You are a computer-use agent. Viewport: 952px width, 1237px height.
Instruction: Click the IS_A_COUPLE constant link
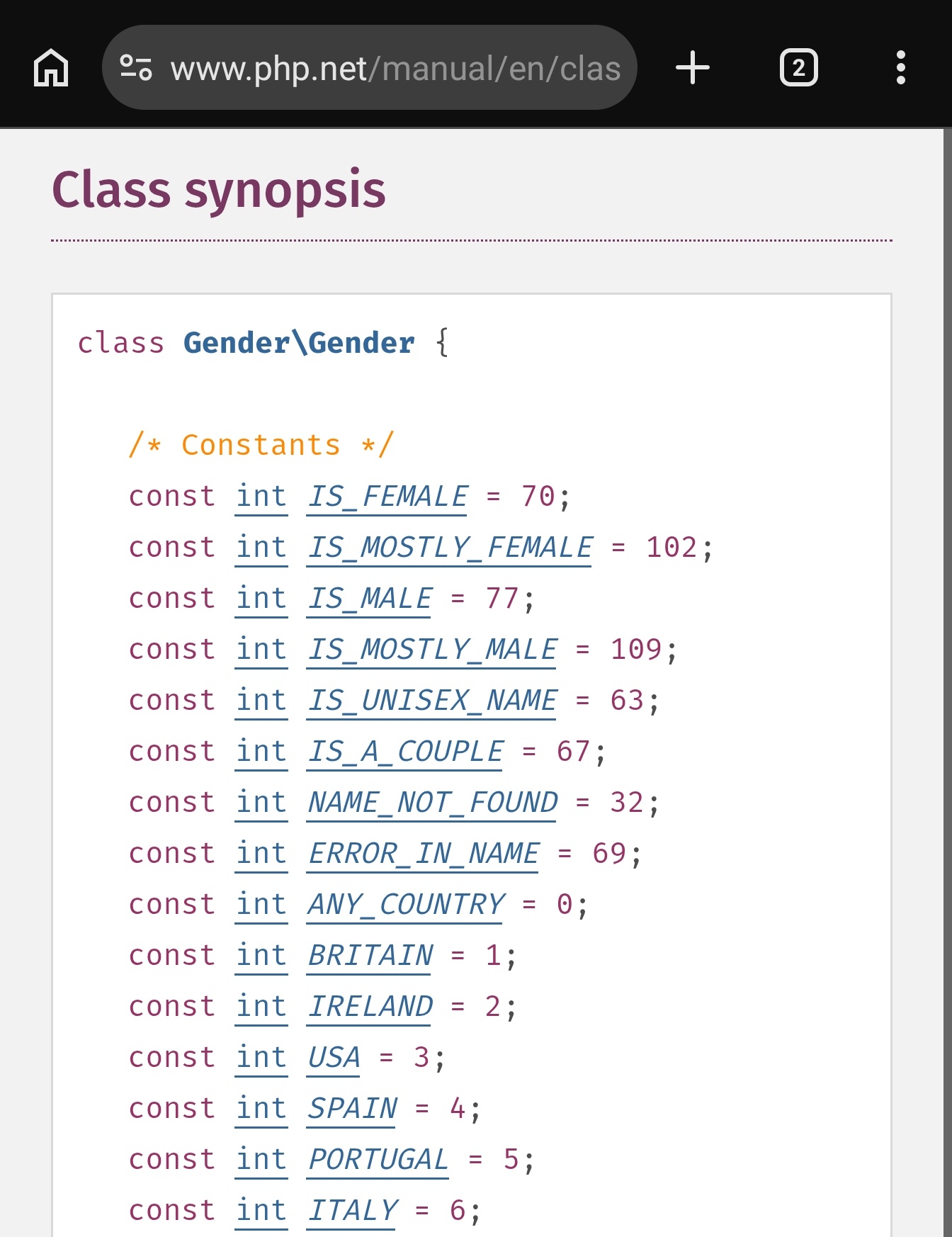coord(404,752)
